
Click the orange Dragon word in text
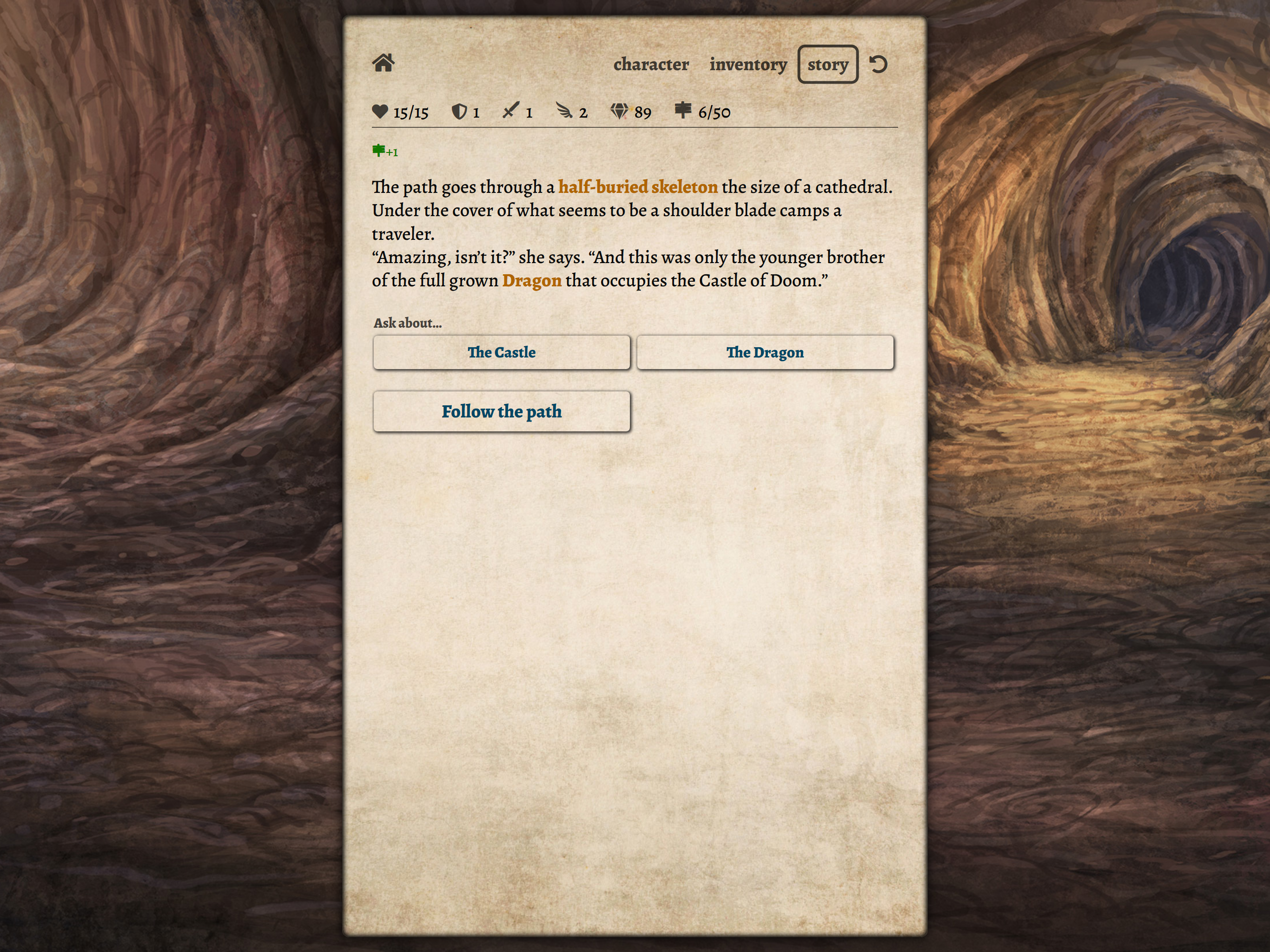coord(532,281)
